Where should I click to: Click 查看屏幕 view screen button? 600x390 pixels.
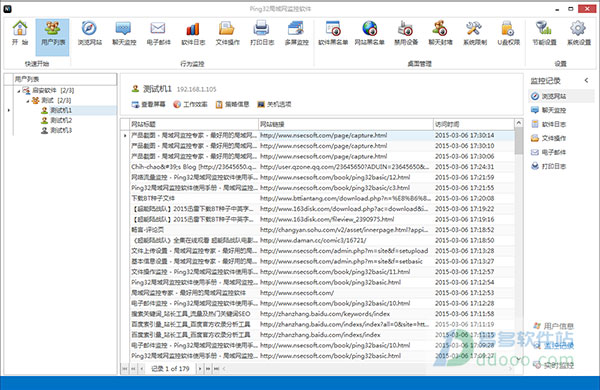coord(148,104)
